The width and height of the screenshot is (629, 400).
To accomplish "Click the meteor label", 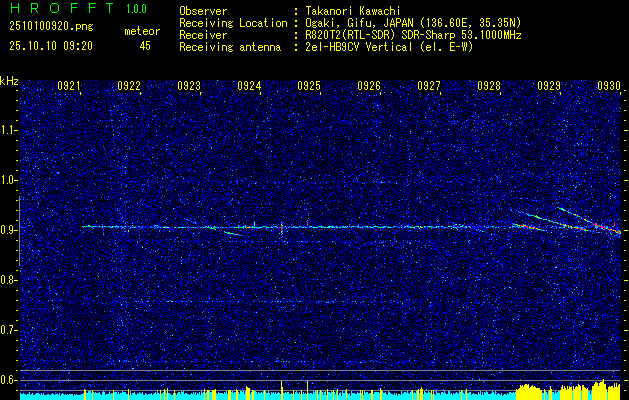I will click(x=142, y=31).
